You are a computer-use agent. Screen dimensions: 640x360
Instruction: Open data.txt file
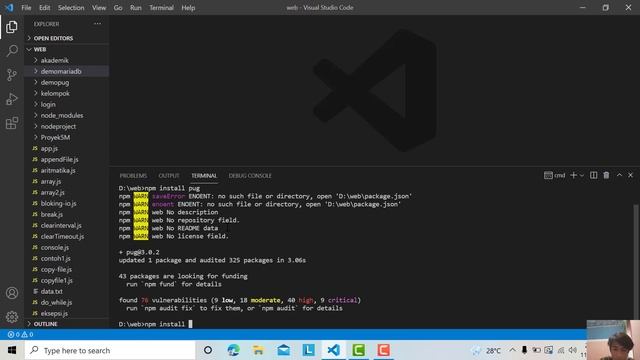67,291
